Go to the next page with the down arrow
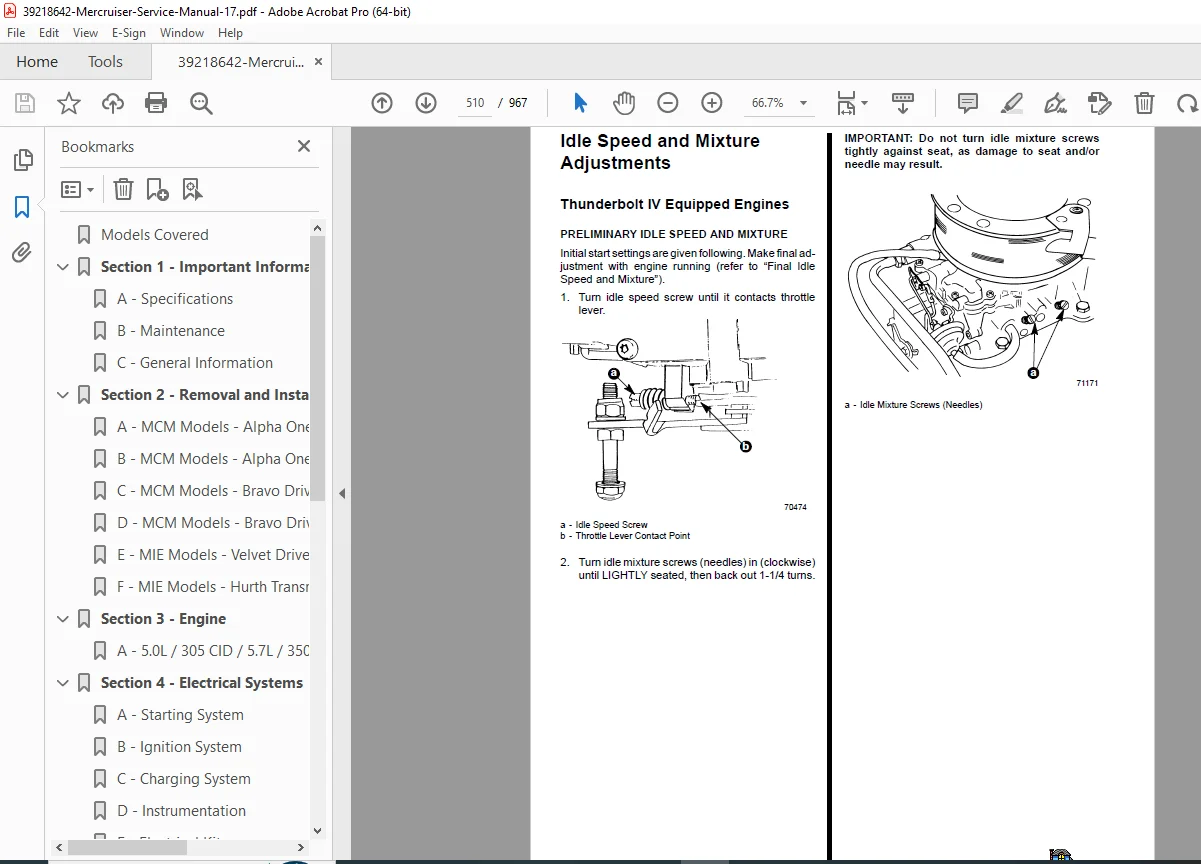The image size is (1201, 864). tap(426, 103)
